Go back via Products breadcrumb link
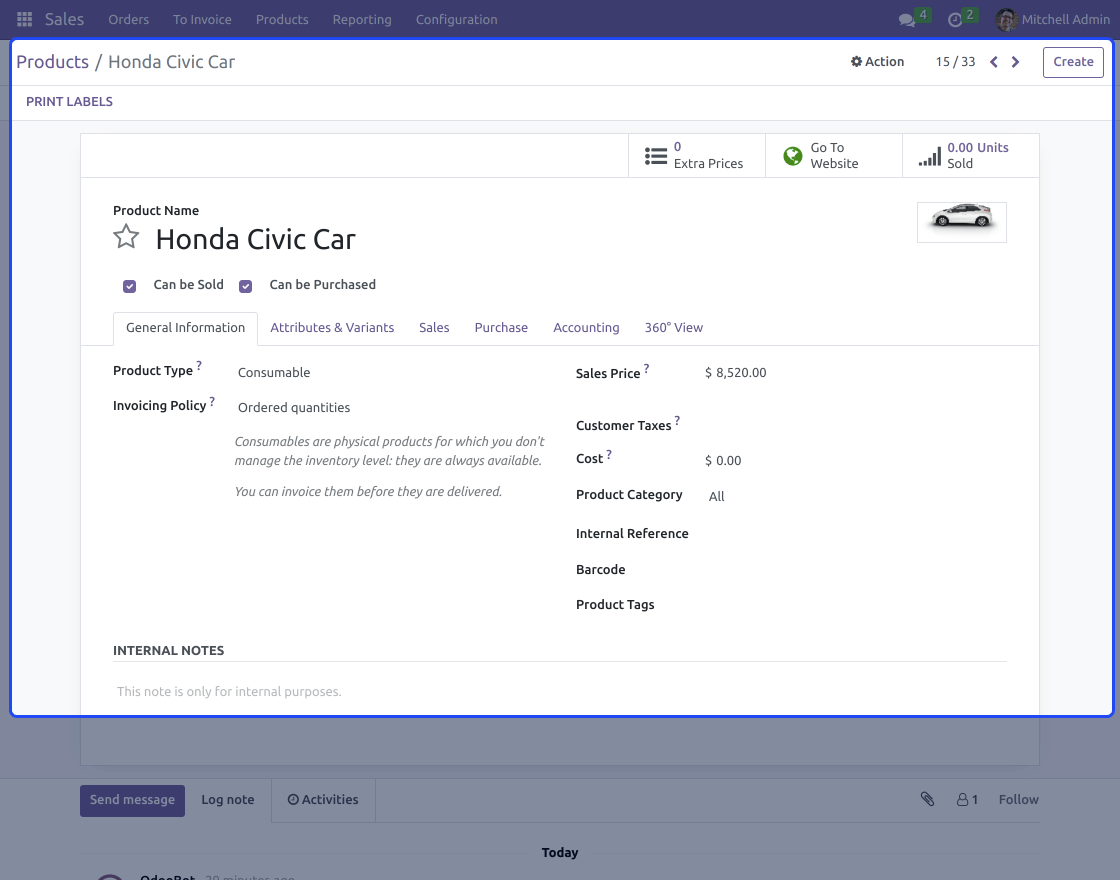Viewport: 1120px width, 880px height. [53, 62]
